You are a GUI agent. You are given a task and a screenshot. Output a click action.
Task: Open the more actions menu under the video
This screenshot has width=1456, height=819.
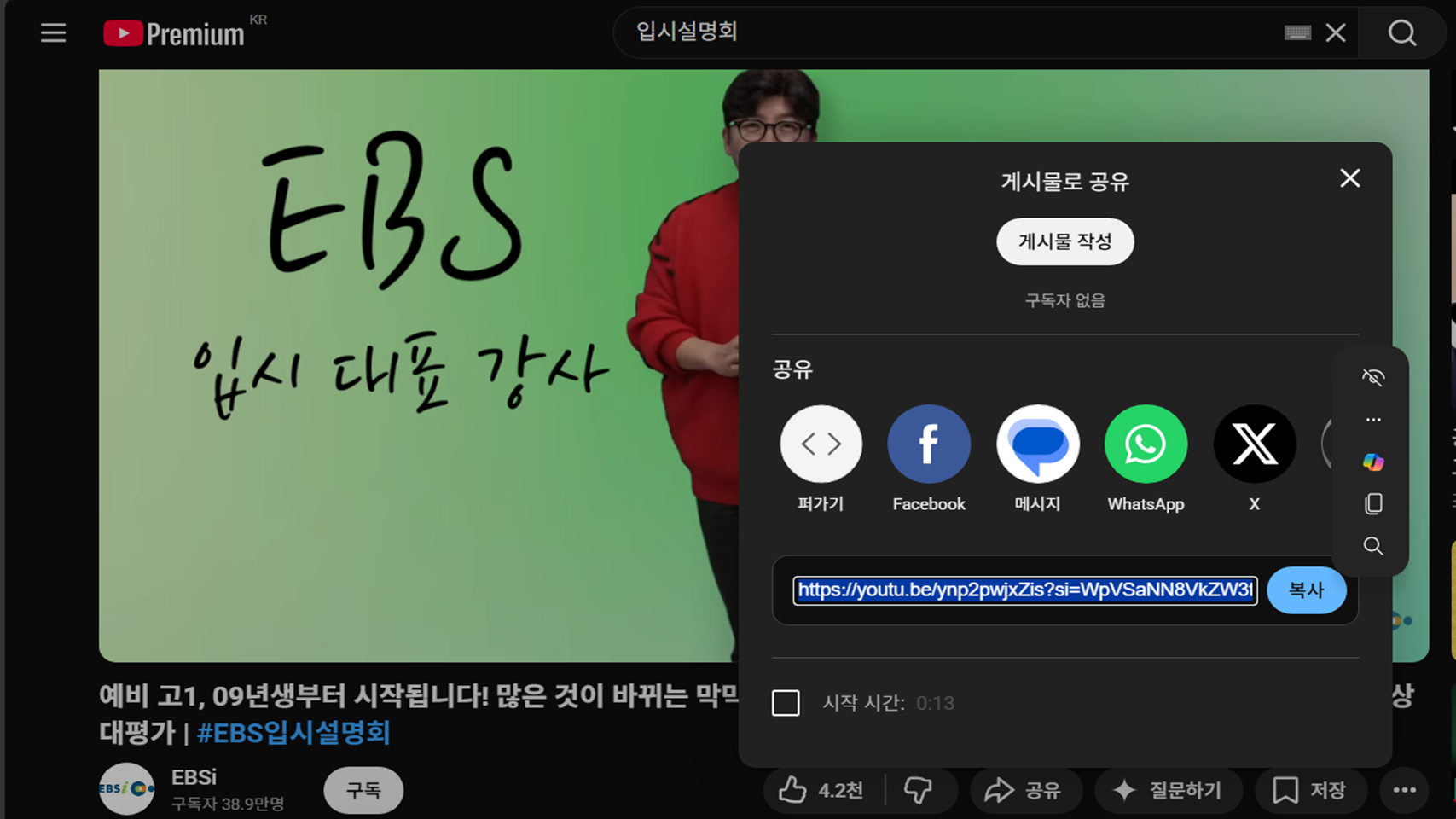(1404, 791)
